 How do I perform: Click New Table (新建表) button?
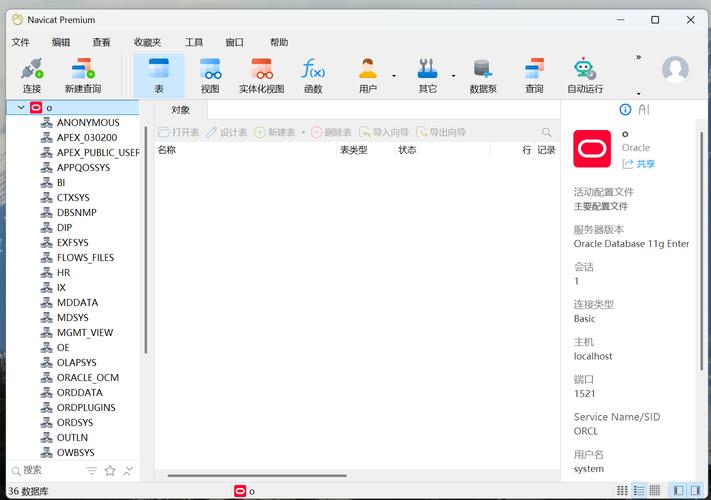click(275, 132)
